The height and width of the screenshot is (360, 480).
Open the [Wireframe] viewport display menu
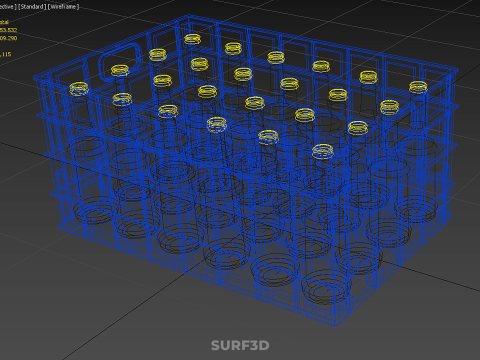click(64, 7)
